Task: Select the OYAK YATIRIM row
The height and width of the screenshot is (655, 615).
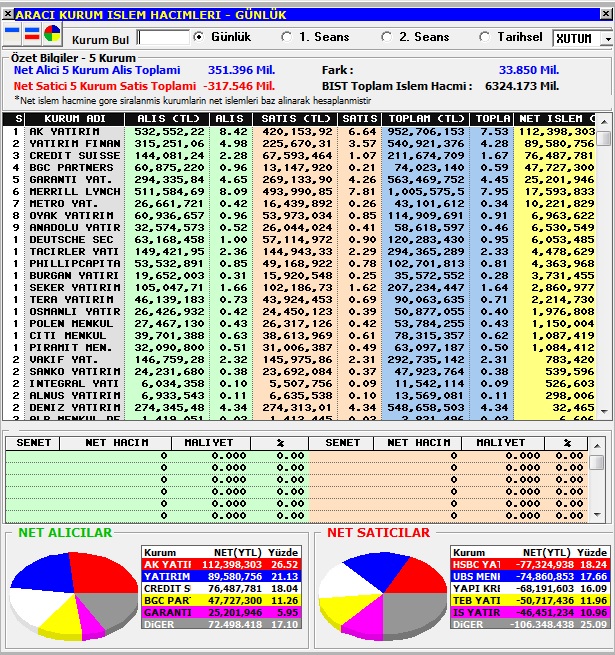Action: click(299, 216)
